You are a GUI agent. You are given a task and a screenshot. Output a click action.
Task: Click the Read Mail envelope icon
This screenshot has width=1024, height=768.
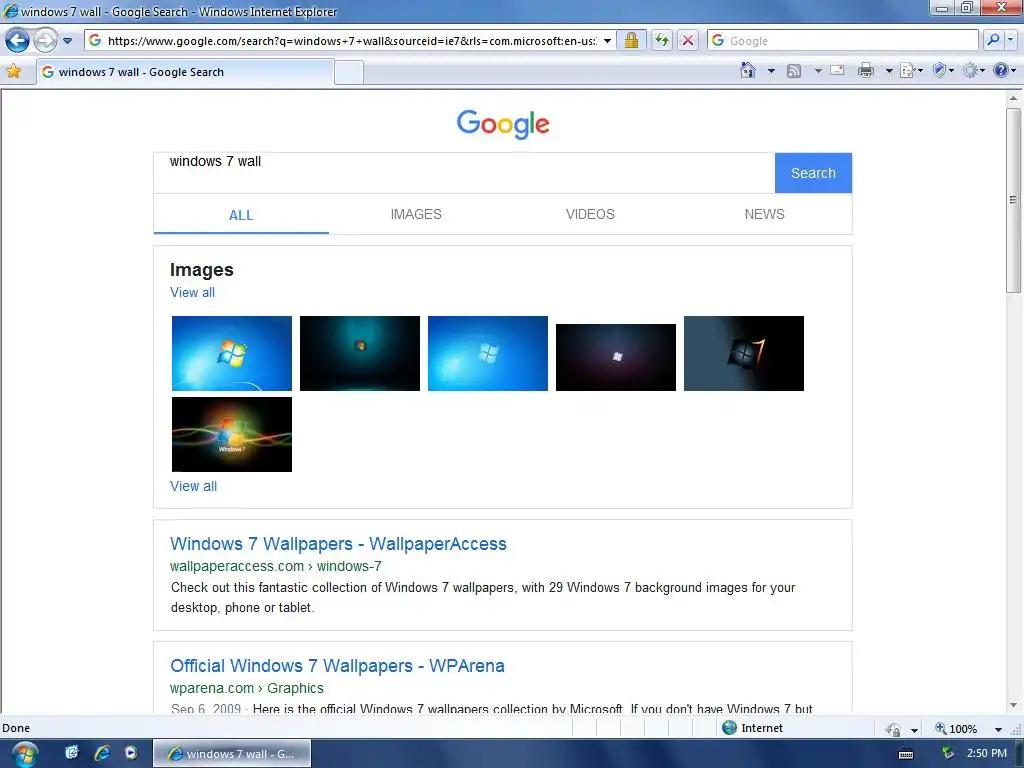837,71
